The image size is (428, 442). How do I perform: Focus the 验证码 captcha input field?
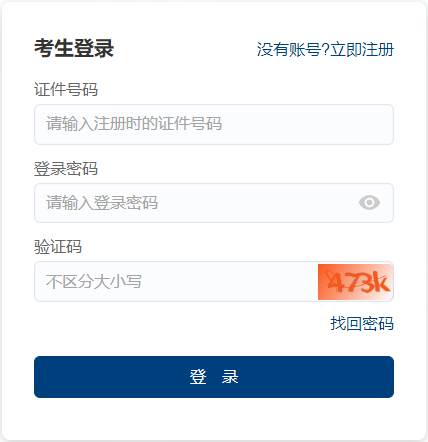coord(176,282)
